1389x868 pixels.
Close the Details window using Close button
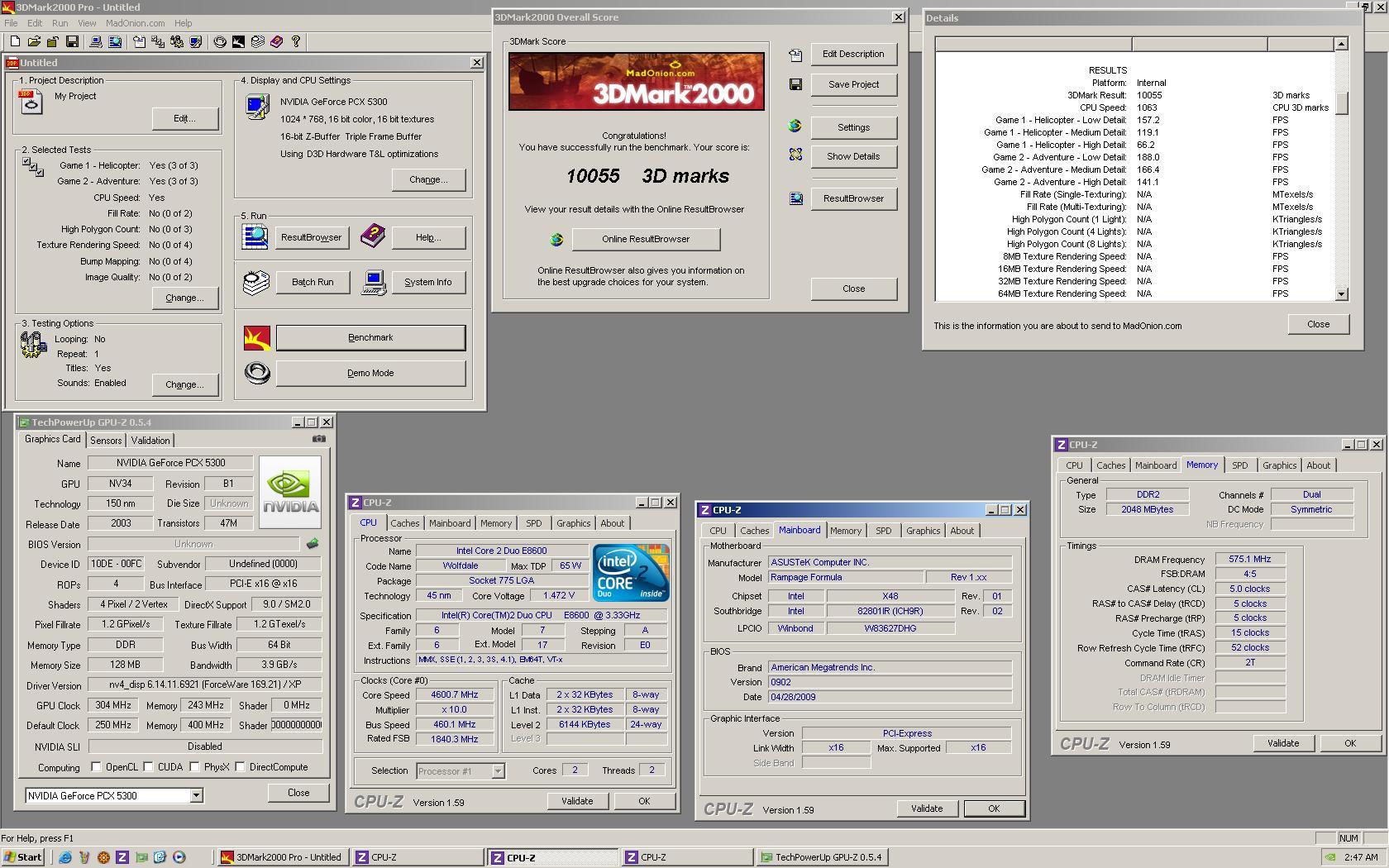coord(1318,324)
